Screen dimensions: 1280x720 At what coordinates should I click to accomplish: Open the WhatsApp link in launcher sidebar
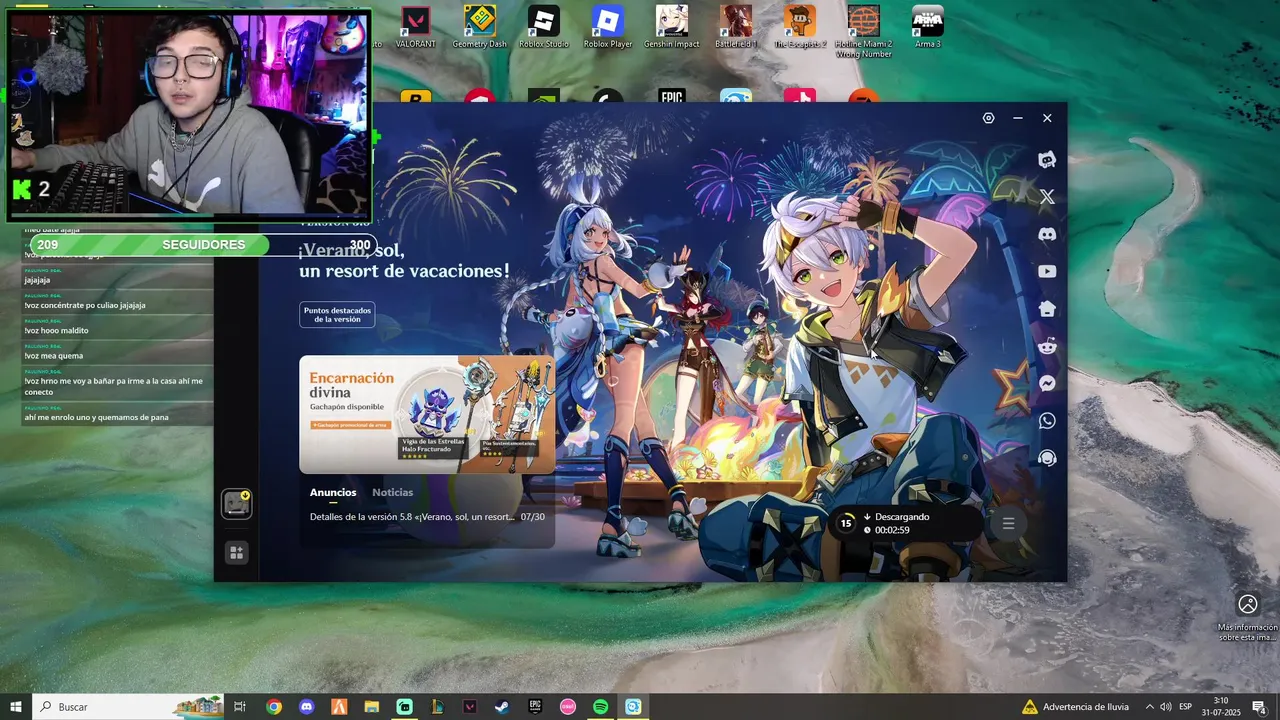1047,421
